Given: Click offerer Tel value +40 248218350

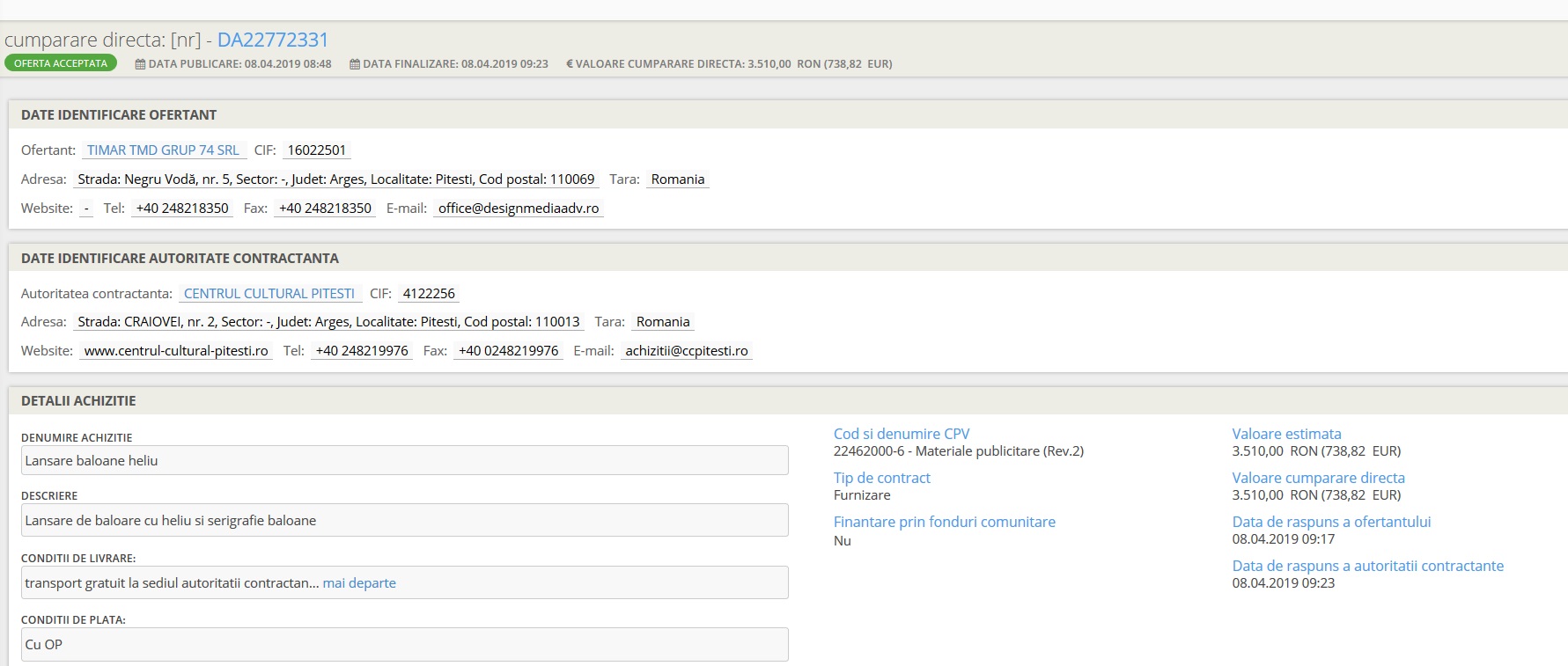Looking at the screenshot, I should pos(182,209).
